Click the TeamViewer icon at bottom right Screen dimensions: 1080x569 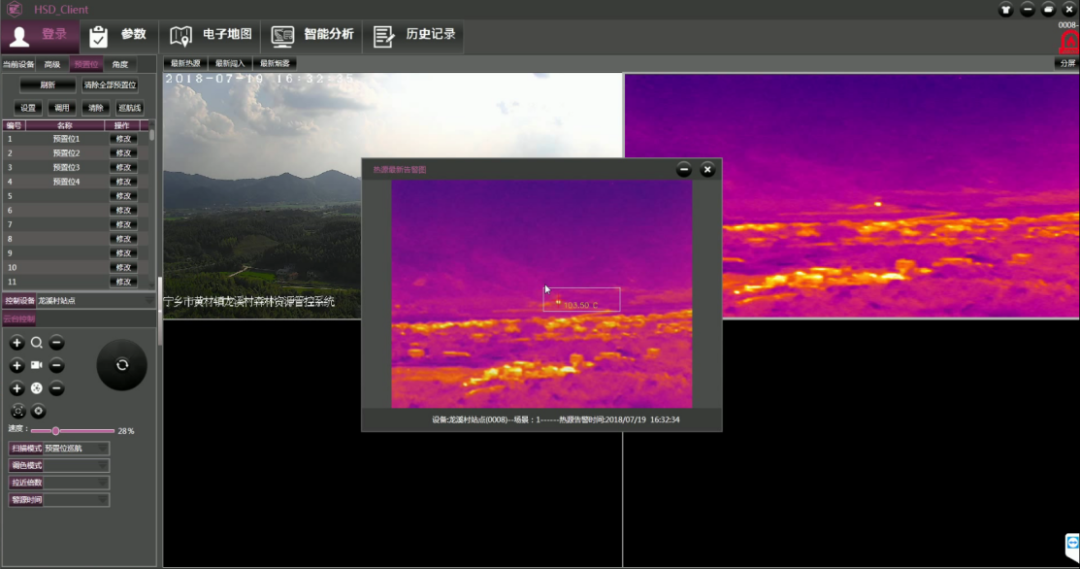tap(1071, 545)
